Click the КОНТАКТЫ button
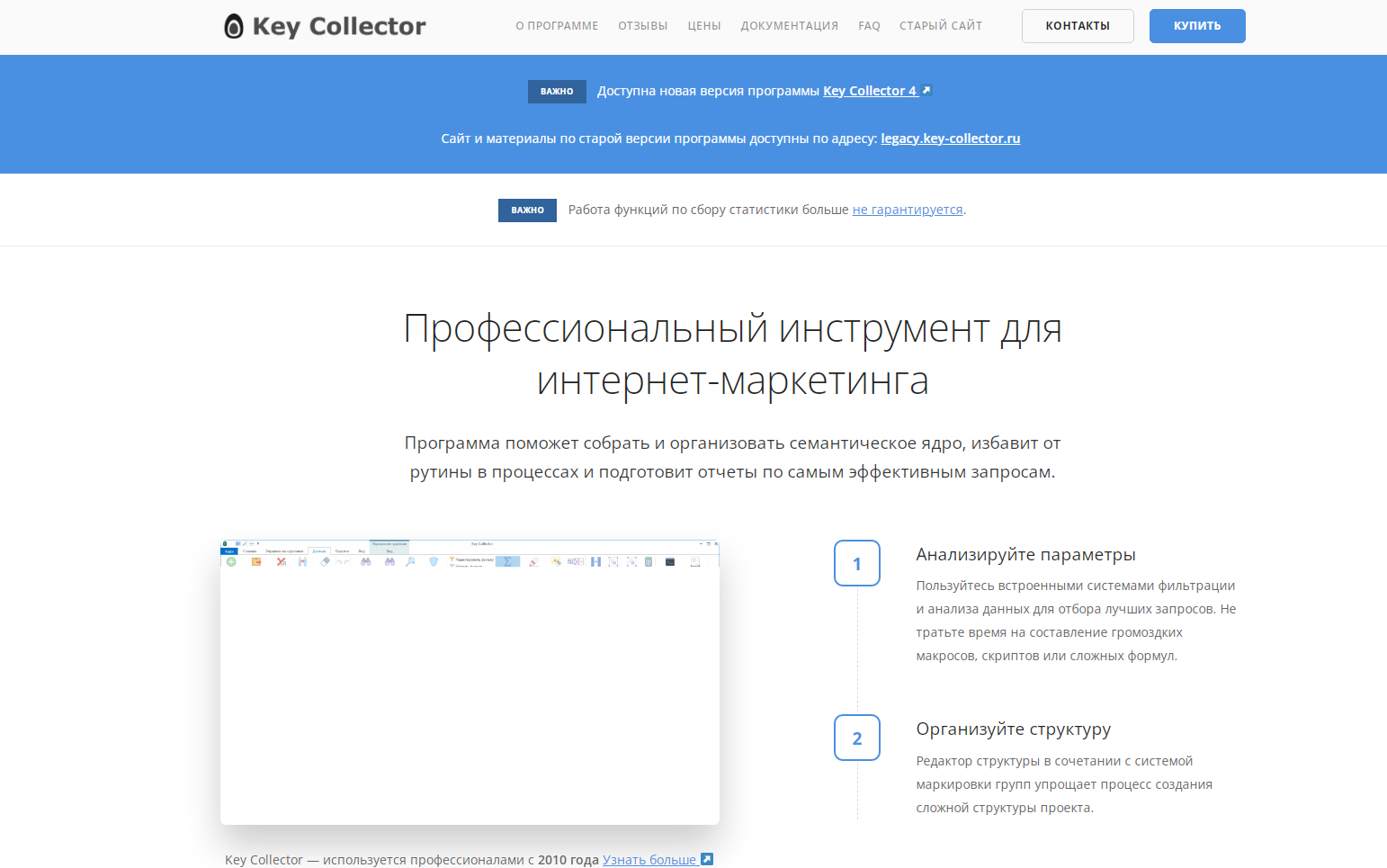Image resolution: width=1387 pixels, height=868 pixels. [1078, 26]
